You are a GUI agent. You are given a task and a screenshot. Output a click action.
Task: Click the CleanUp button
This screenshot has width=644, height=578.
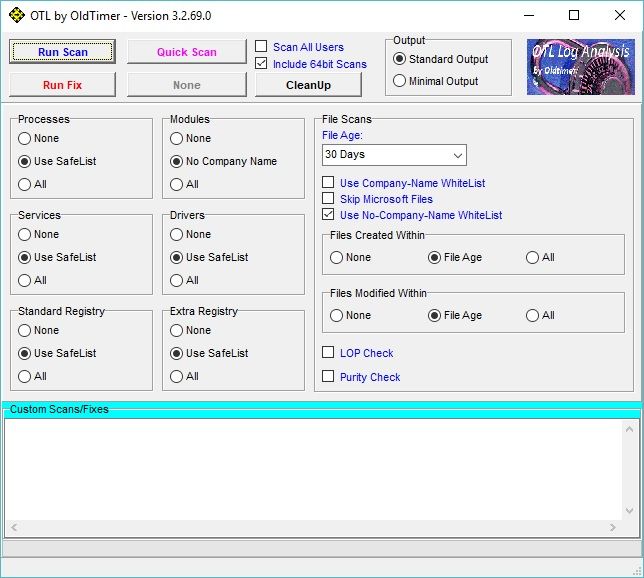point(308,85)
